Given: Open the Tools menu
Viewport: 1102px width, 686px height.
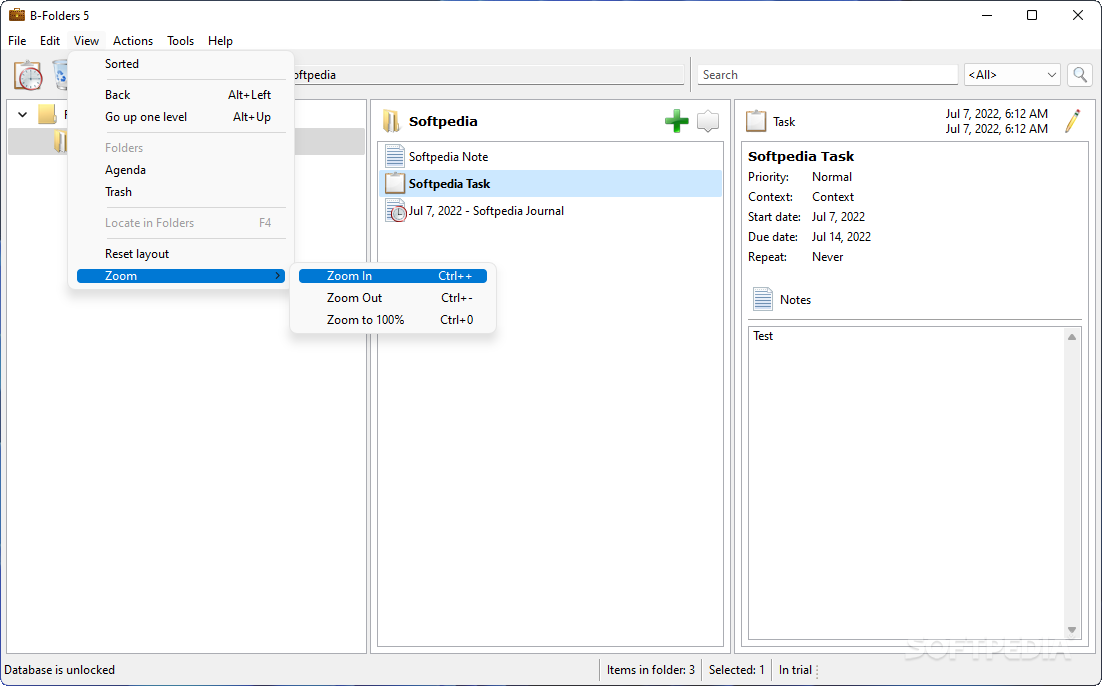Looking at the screenshot, I should [180, 41].
